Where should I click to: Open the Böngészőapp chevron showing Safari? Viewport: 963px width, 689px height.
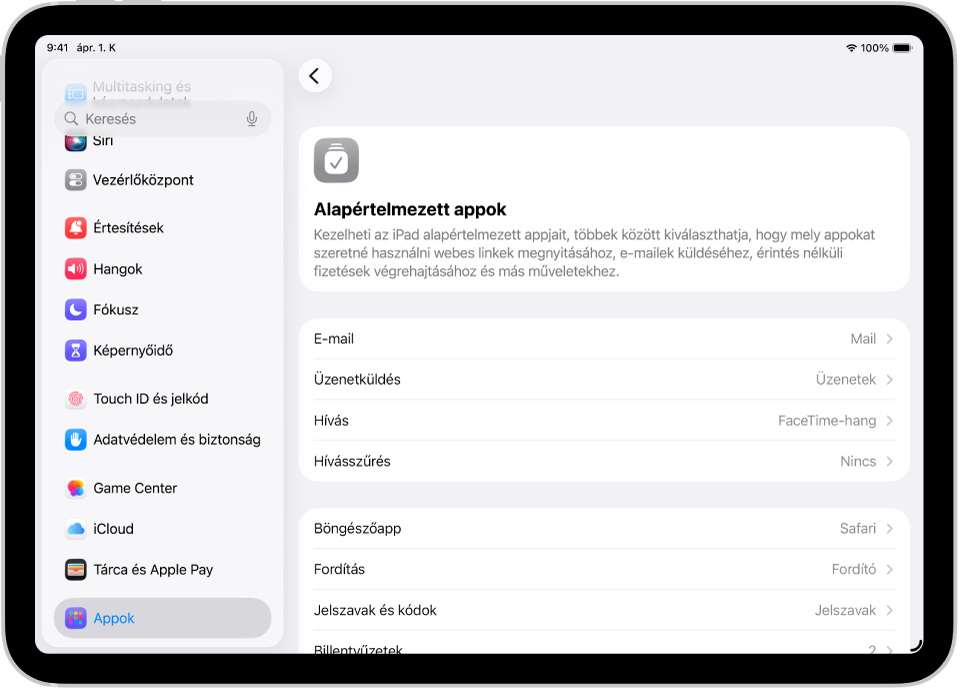(x=888, y=528)
